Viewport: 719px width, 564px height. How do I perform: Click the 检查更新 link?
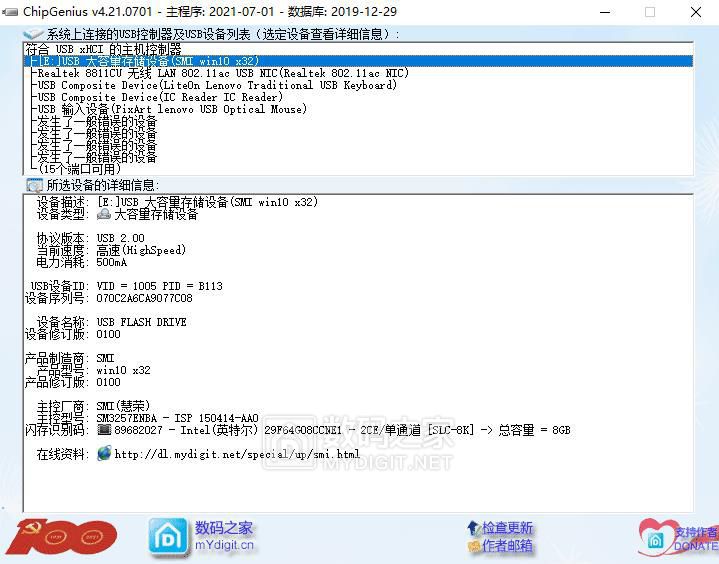point(507,528)
